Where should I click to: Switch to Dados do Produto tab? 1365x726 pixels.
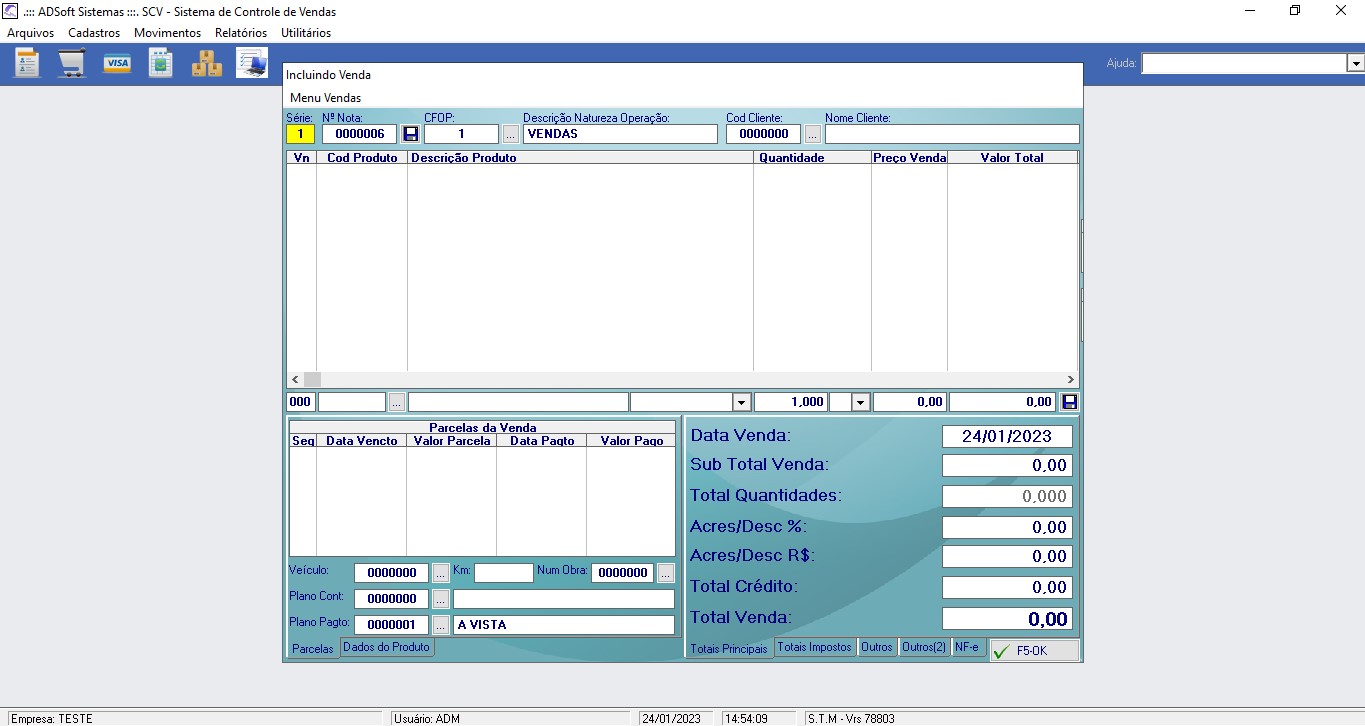tap(386, 647)
